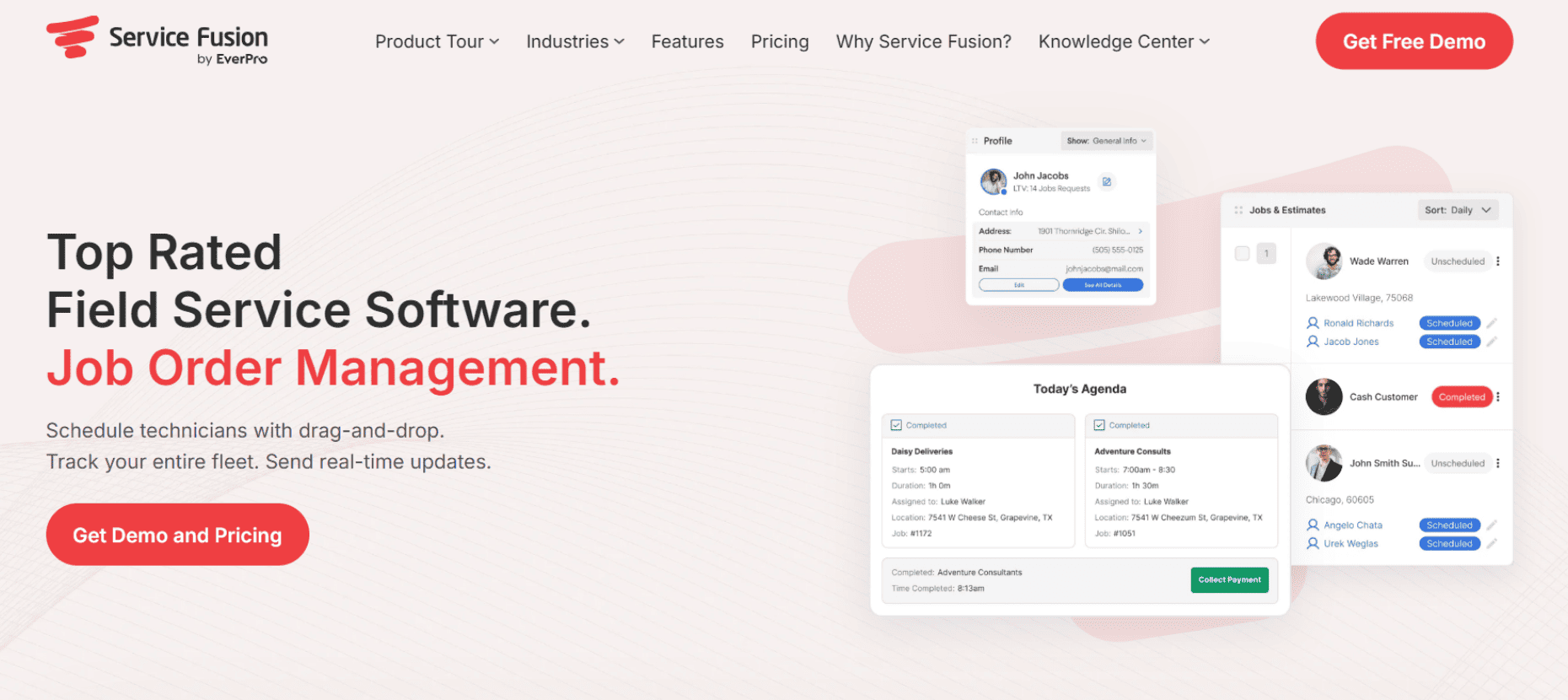
Task: Click Lakewood Village, 75068 location
Action: tap(1359, 298)
